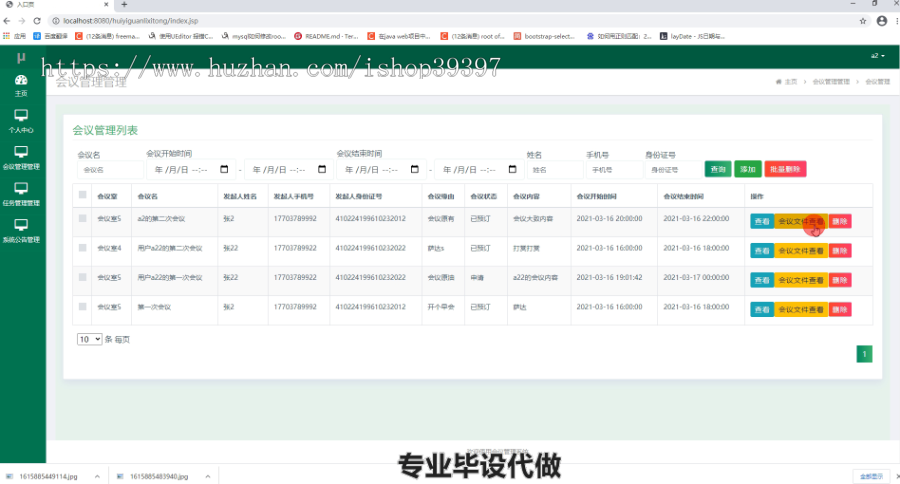Click the 全部显示 downloads button

coord(871,477)
